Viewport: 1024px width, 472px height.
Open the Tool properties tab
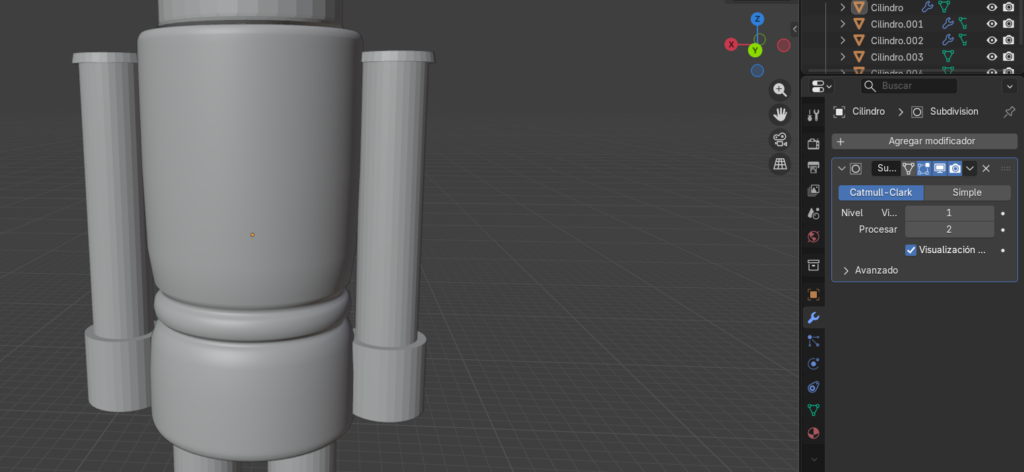click(813, 116)
